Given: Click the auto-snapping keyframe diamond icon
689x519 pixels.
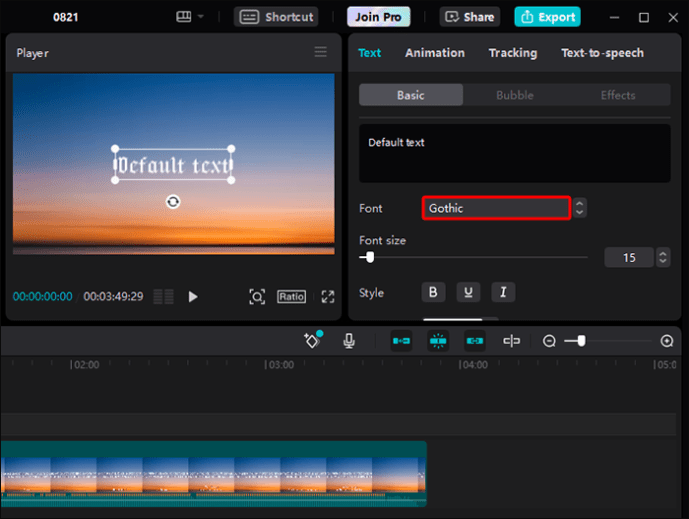Looking at the screenshot, I should tap(313, 340).
